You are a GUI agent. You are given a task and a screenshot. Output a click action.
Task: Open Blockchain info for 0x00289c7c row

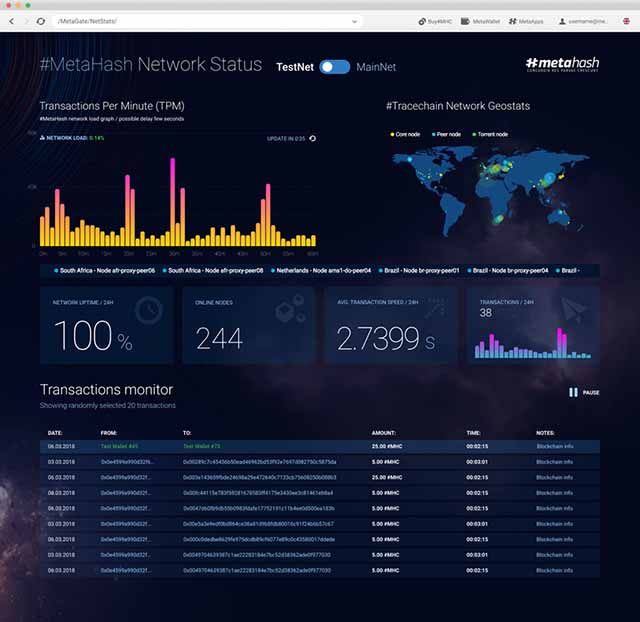click(555, 462)
